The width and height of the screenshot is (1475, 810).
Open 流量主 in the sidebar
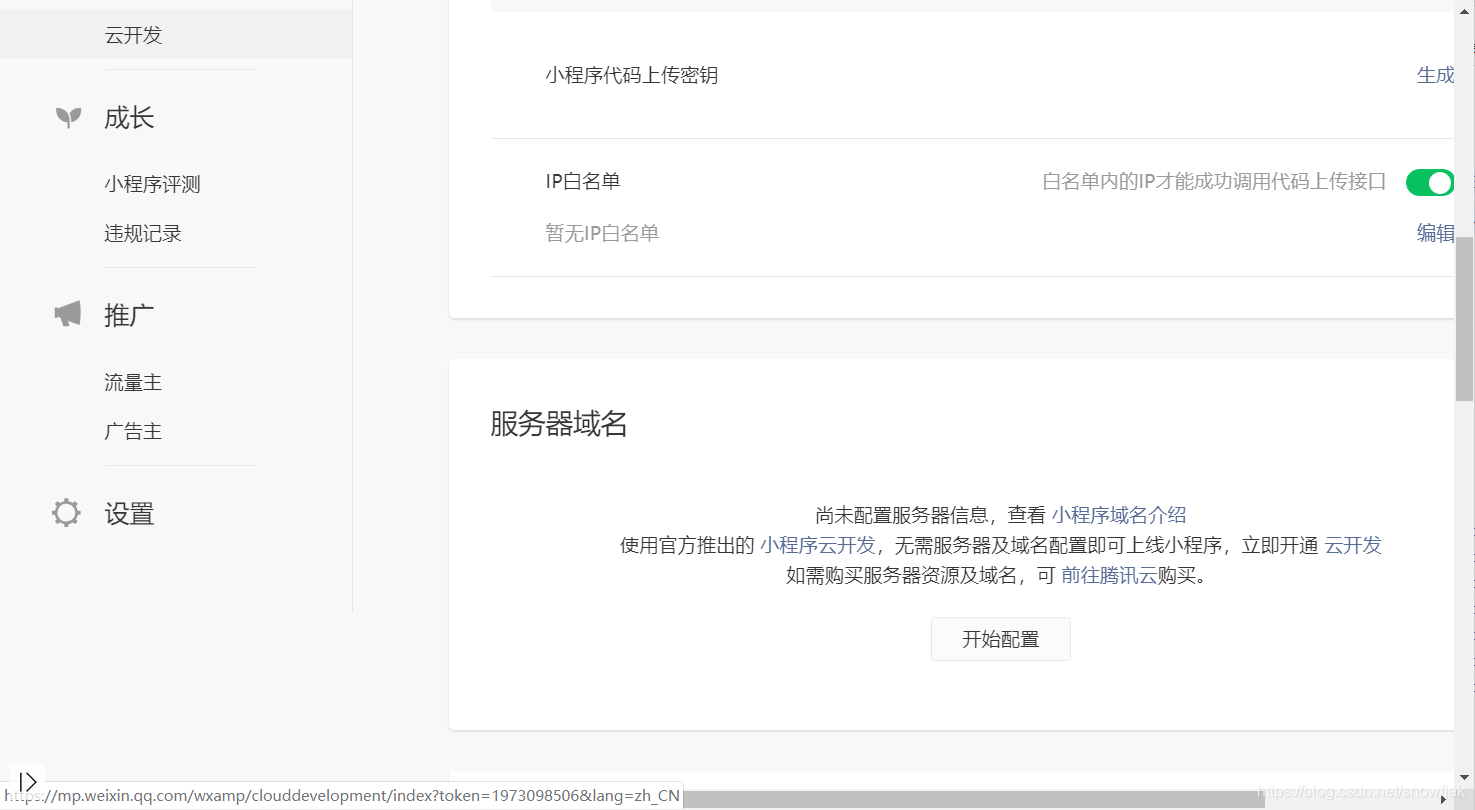coord(133,382)
